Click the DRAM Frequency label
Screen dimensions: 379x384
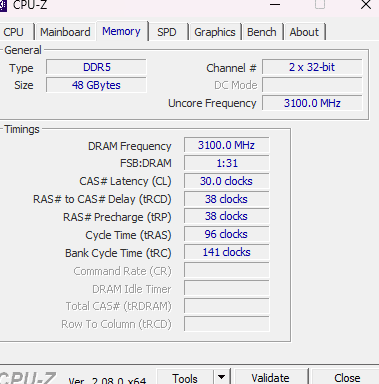pos(130,146)
